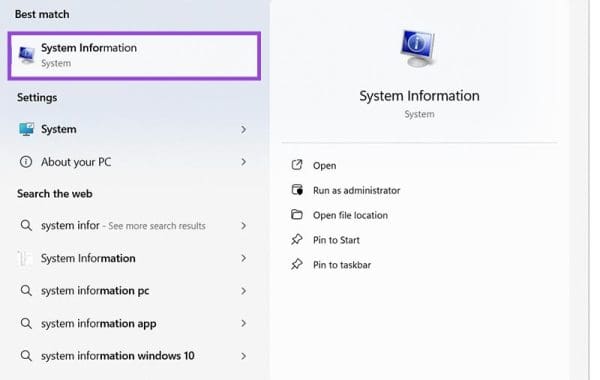
Task: Expand the System Information web suggestion chevron
Action: coord(243,258)
